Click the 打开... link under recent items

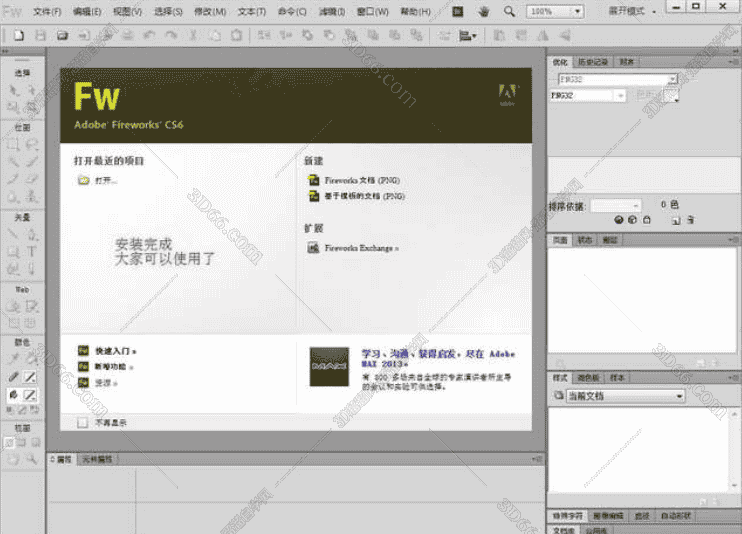(105, 181)
